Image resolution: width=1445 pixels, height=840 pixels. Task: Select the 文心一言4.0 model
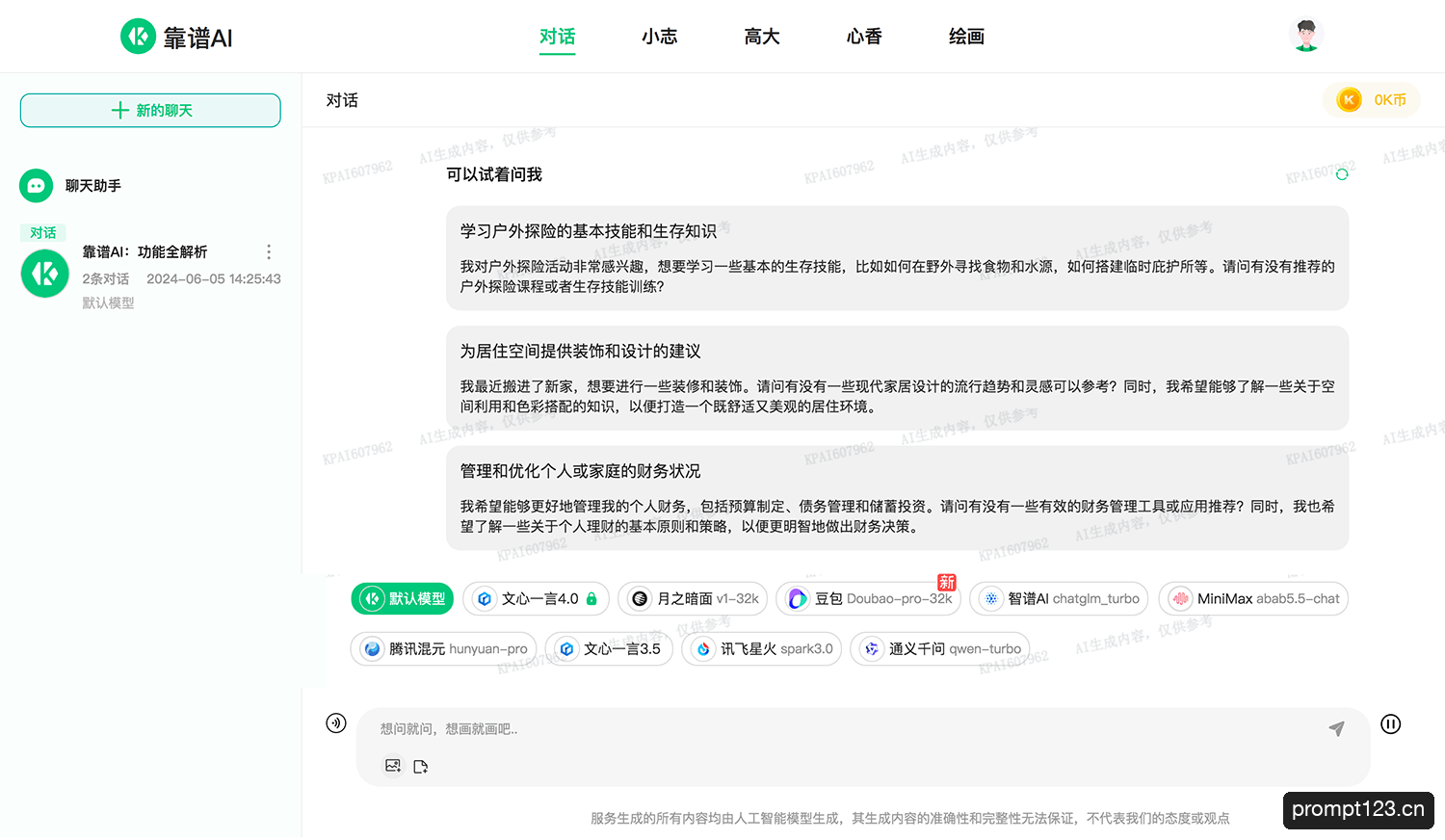pyautogui.click(x=537, y=598)
